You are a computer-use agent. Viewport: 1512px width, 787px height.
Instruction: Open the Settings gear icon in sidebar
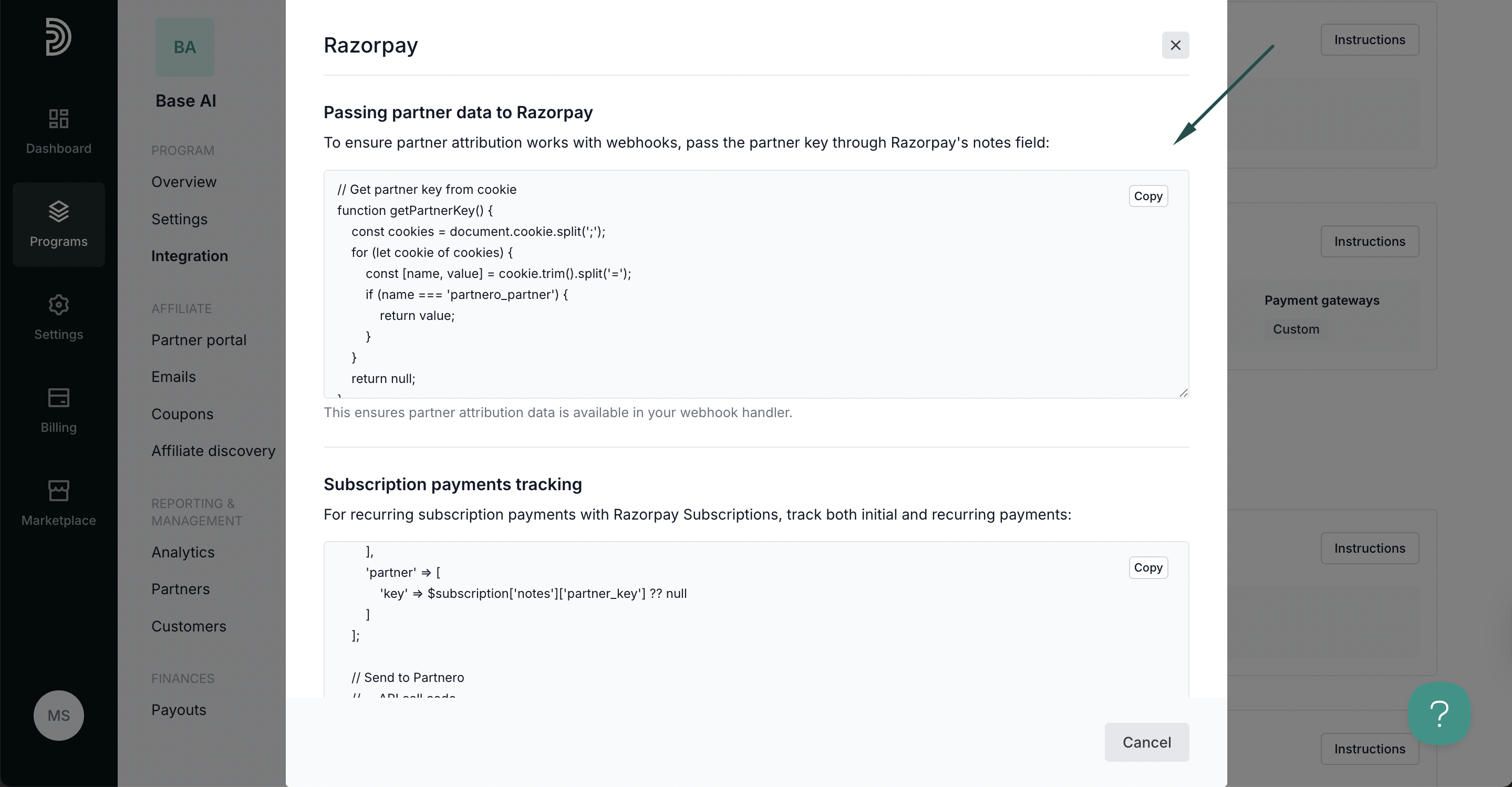[x=59, y=305]
